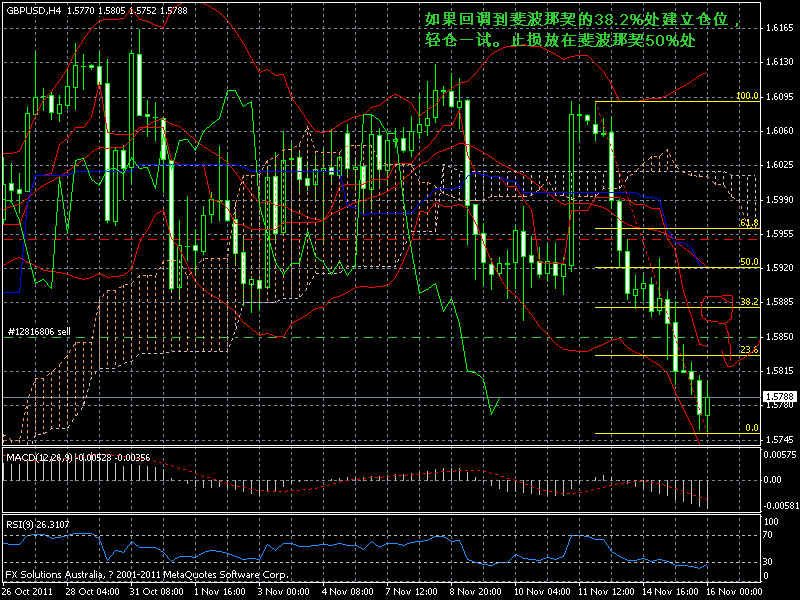Screen dimensions: 800x600
Task: Click the '11 Nov 12:00' time axis label
Action: (606, 592)
